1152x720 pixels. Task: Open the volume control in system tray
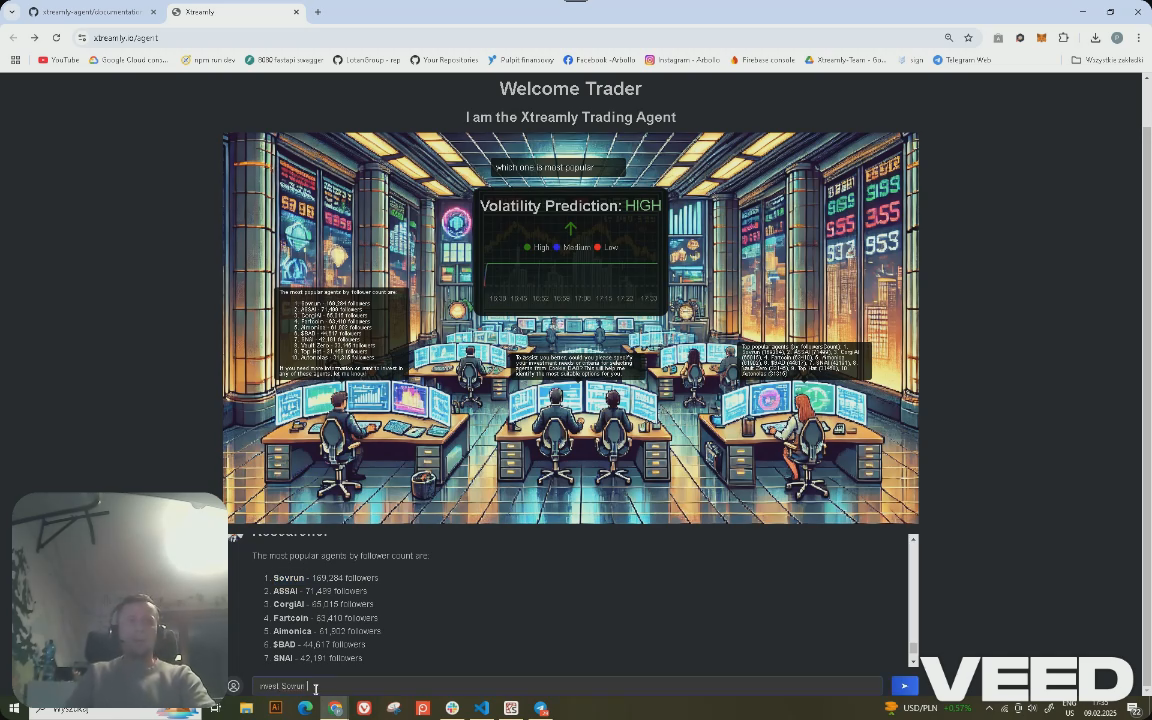click(1032, 708)
